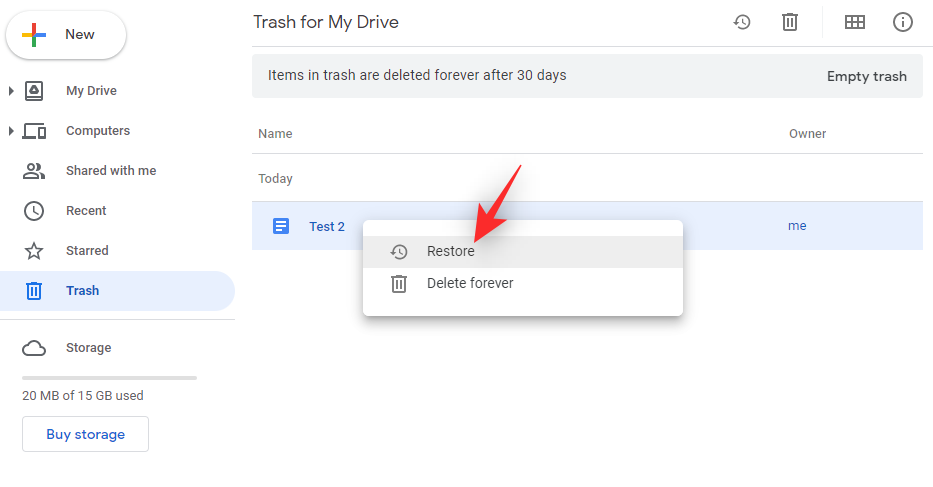Sort by the Name column header

click(x=275, y=133)
